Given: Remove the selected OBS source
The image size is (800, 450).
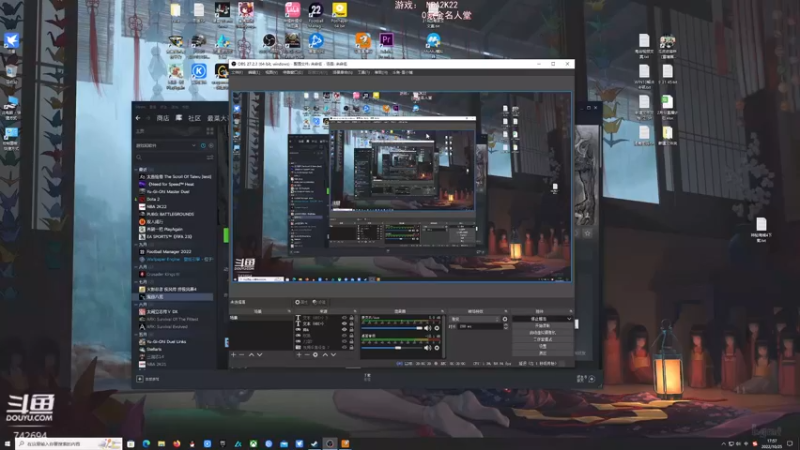Looking at the screenshot, I should 307,355.
